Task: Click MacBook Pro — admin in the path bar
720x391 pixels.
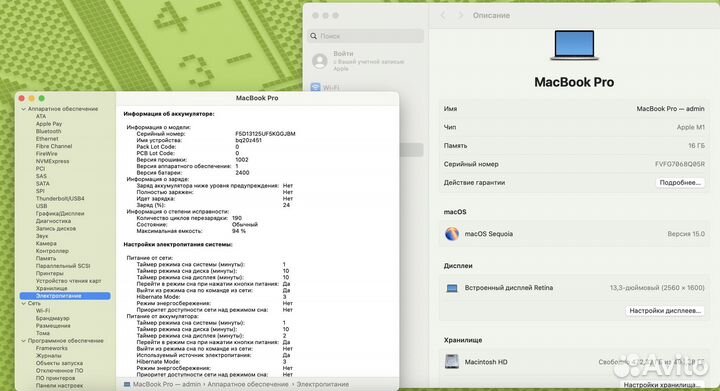Action: [167, 384]
